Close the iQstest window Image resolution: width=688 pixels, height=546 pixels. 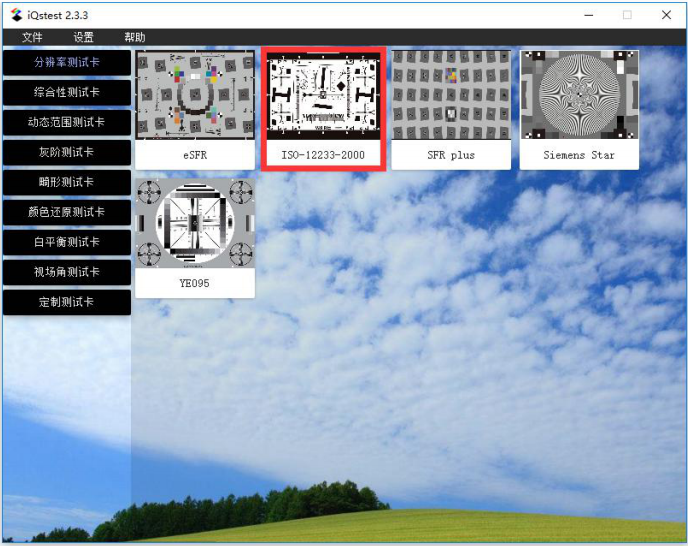click(x=666, y=15)
